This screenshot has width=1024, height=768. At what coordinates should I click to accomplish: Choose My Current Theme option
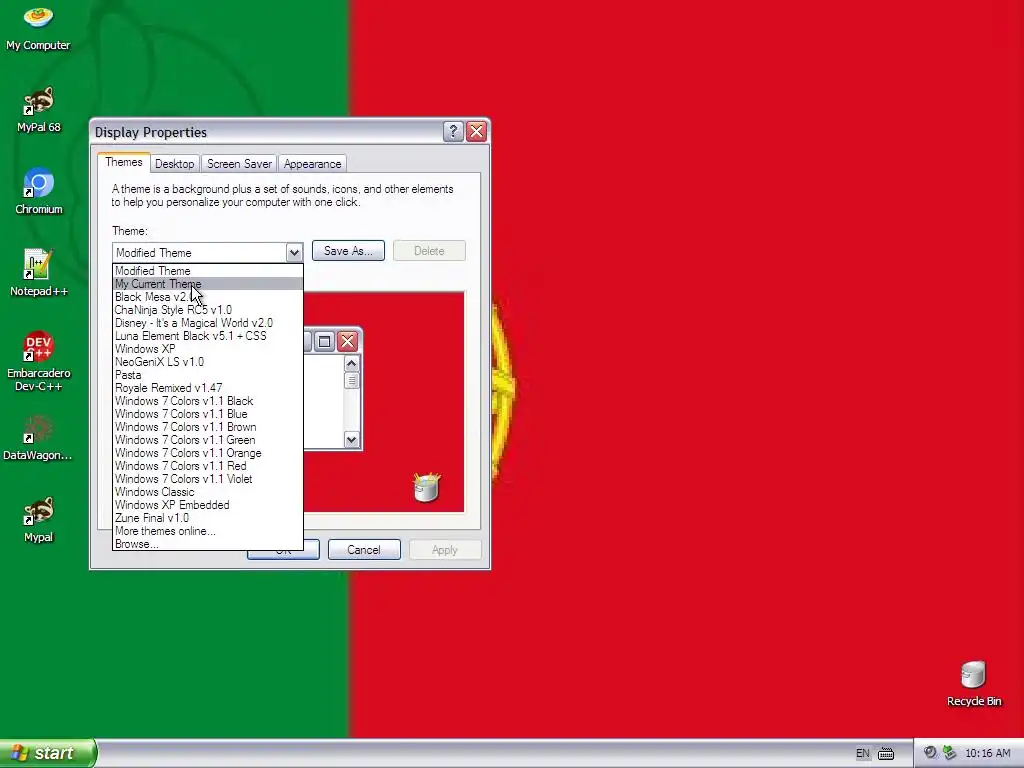208,284
